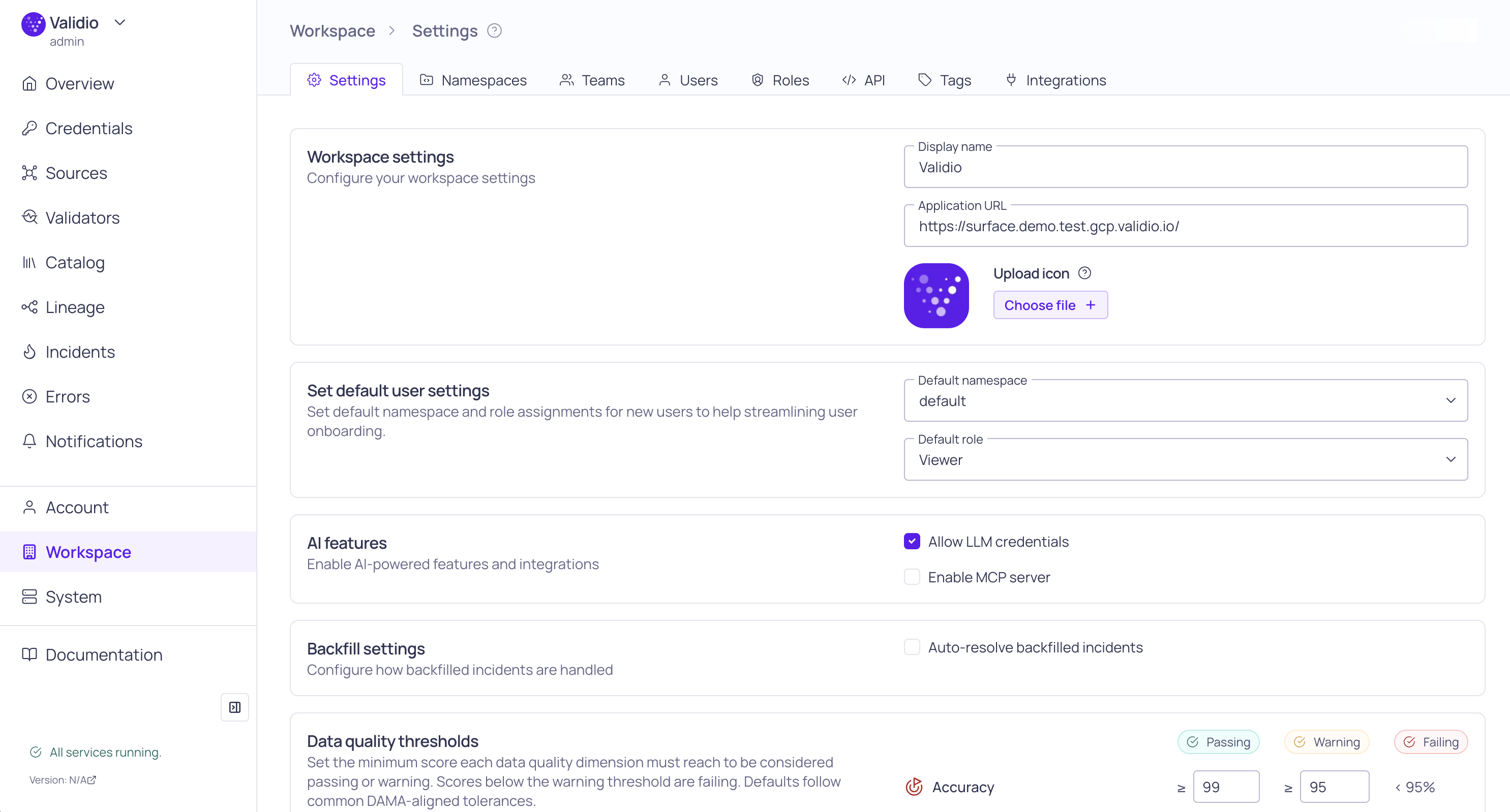Click the help icon beside Upload icon
Viewport: 1510px width, 812px height.
tap(1084, 273)
